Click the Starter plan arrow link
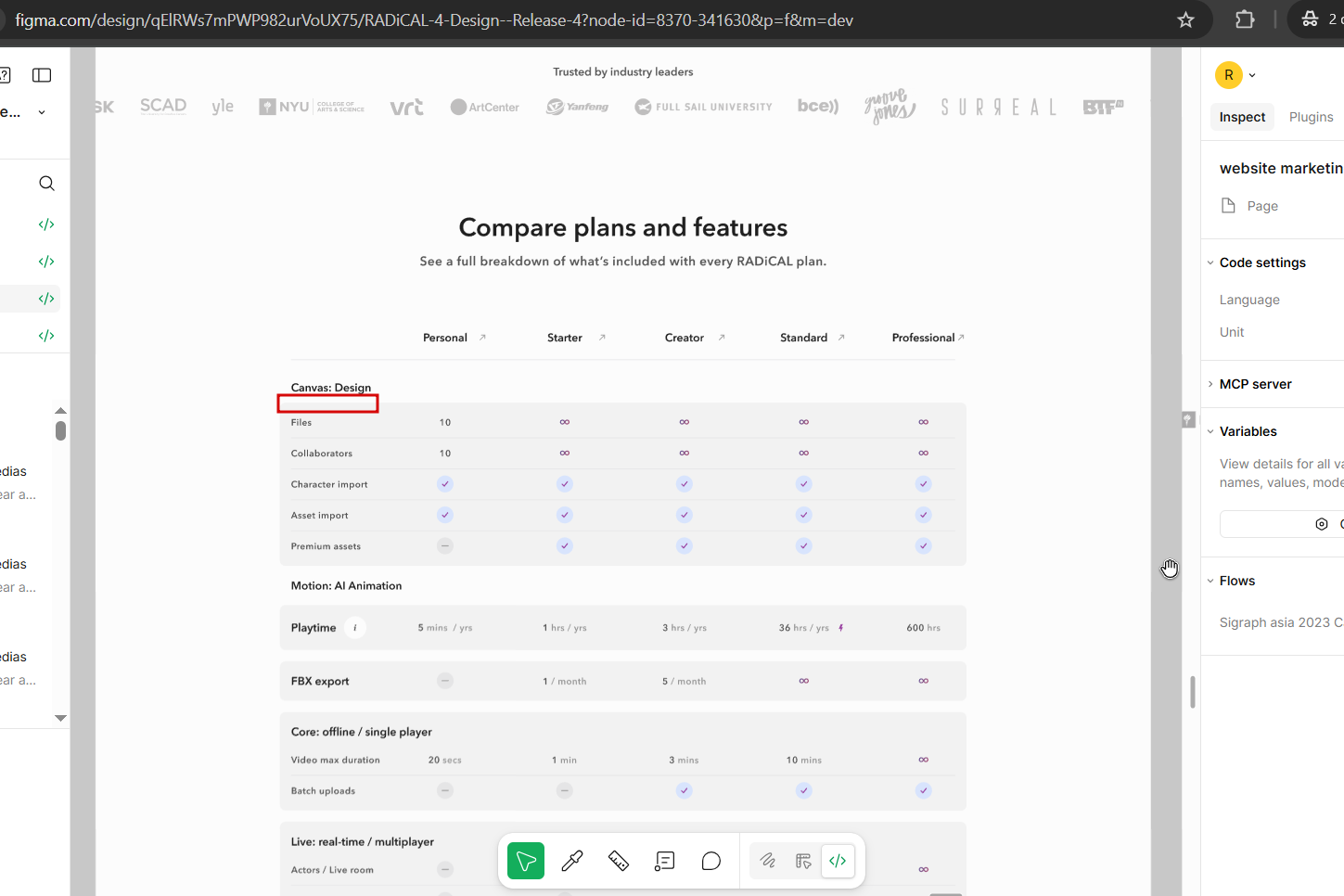The image size is (1344, 896). pyautogui.click(x=602, y=338)
